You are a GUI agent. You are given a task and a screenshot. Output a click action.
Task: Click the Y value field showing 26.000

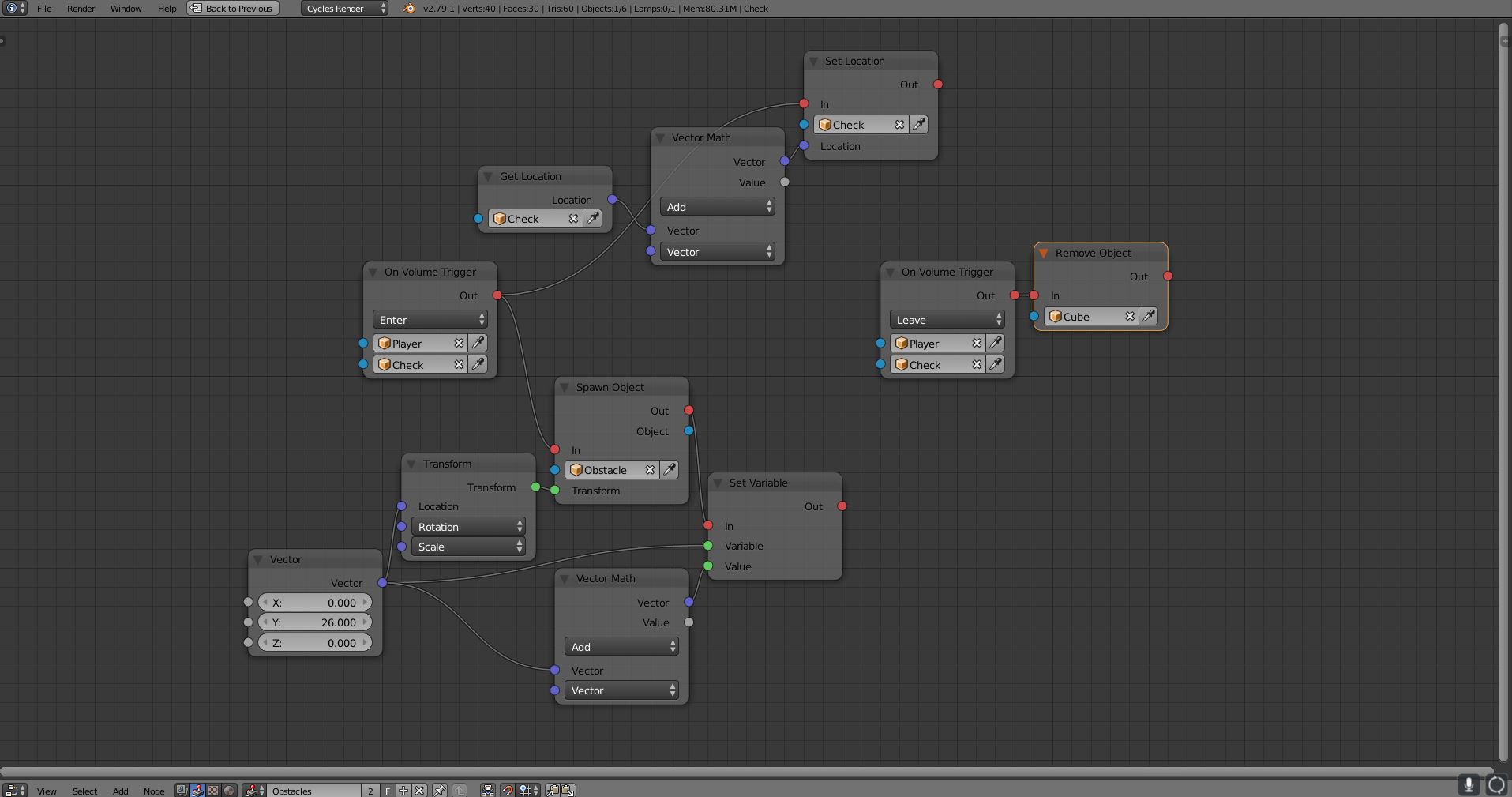point(314,622)
